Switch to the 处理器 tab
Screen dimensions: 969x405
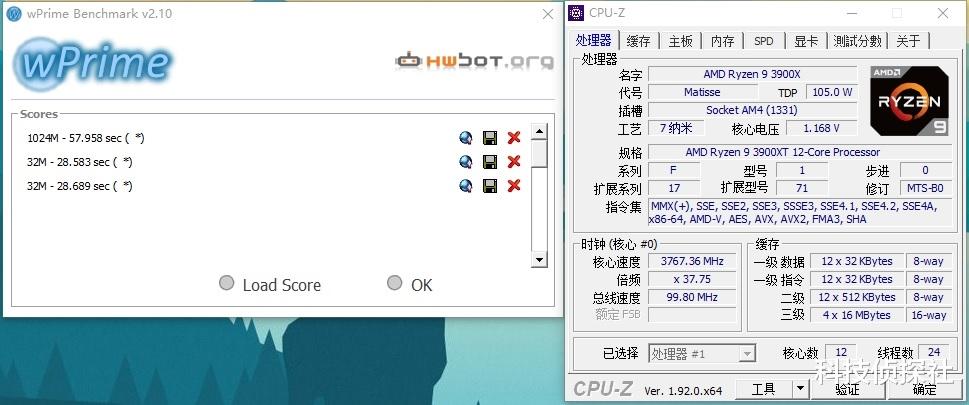tap(593, 41)
